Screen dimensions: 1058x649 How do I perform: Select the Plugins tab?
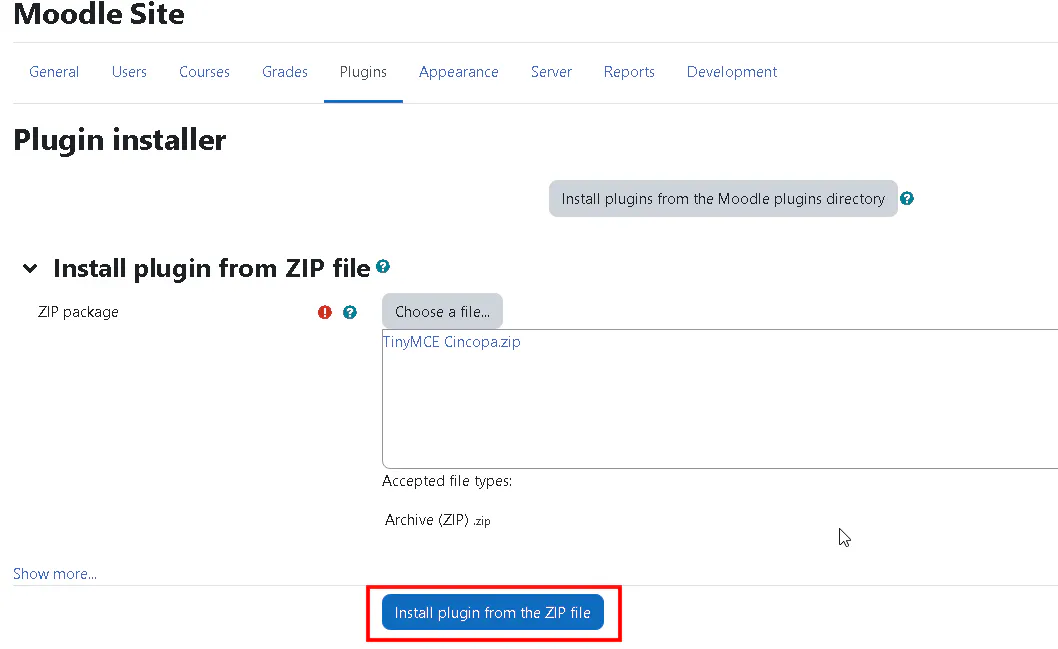tap(363, 72)
